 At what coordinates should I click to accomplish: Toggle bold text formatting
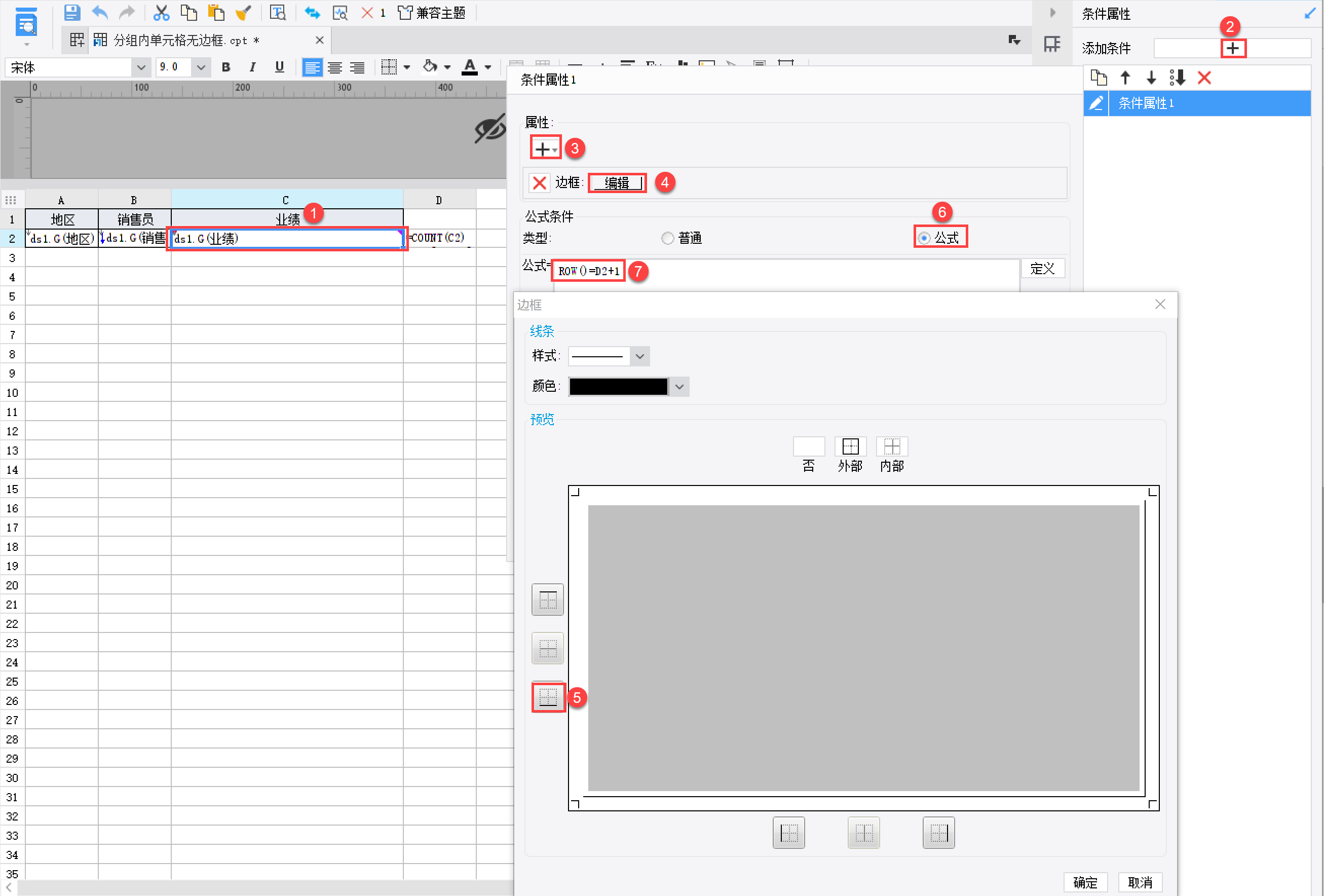point(225,67)
